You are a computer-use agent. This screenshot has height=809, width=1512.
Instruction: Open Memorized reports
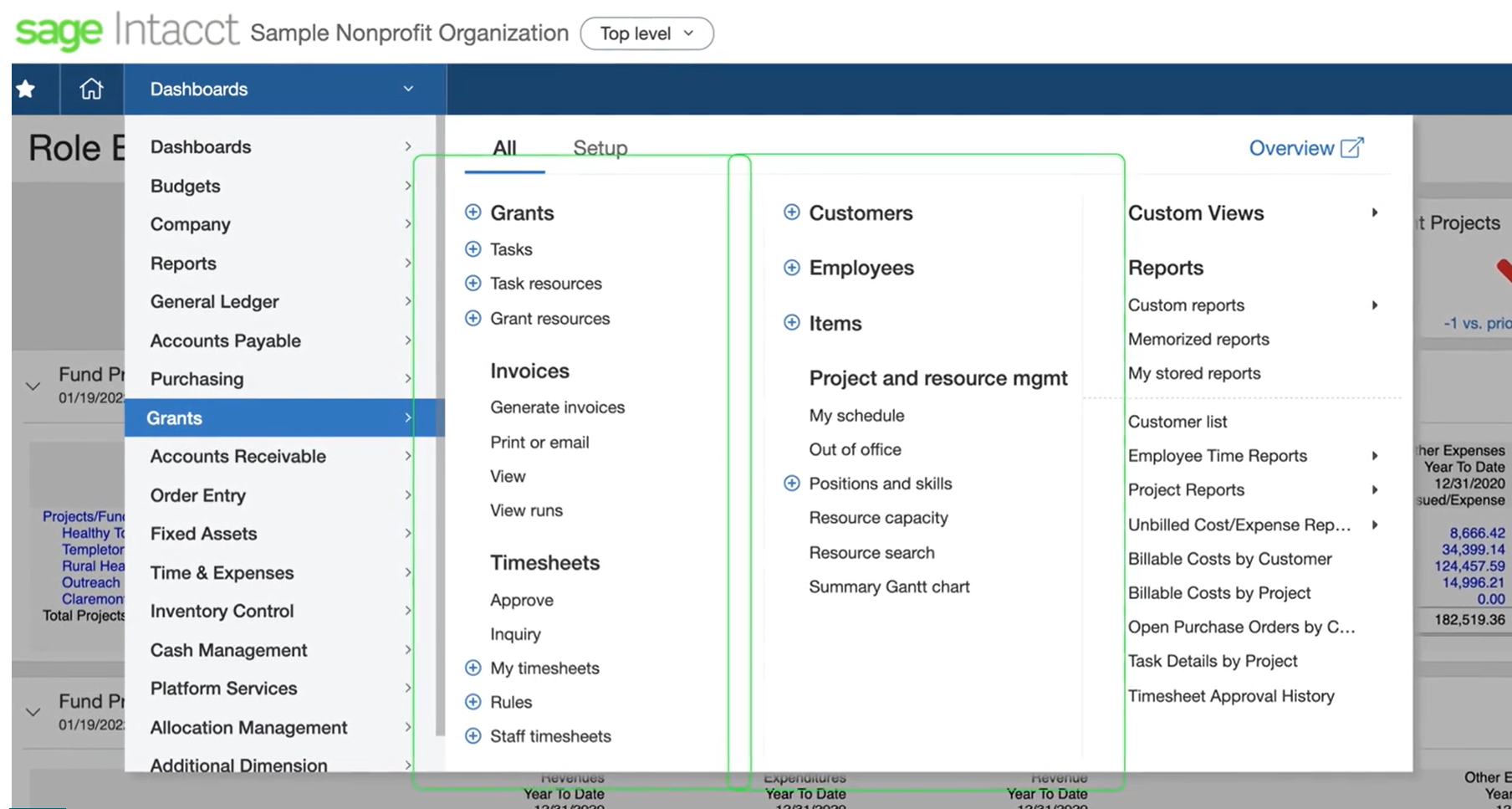coord(1198,340)
